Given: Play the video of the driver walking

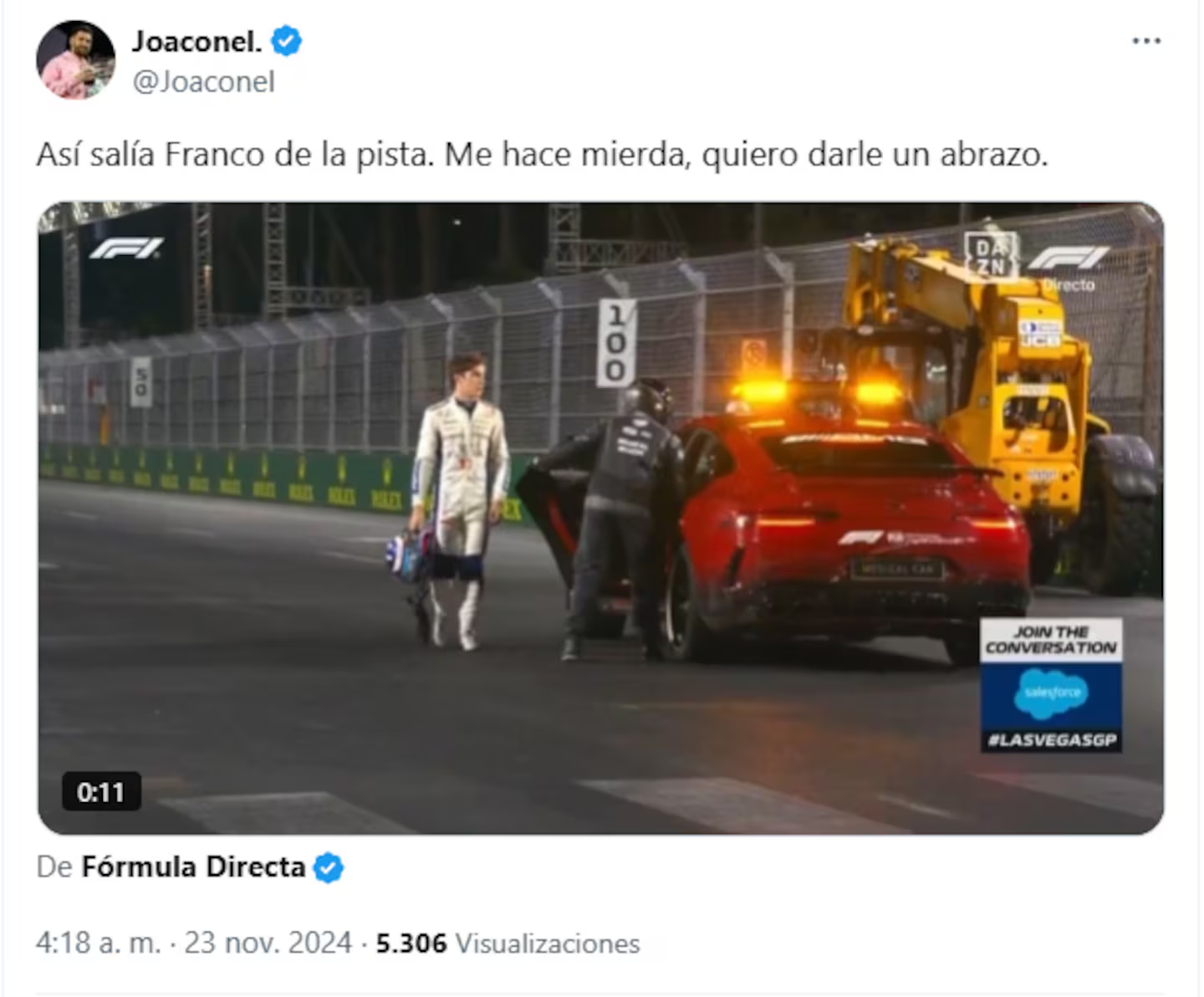Looking at the screenshot, I should (x=600, y=518).
